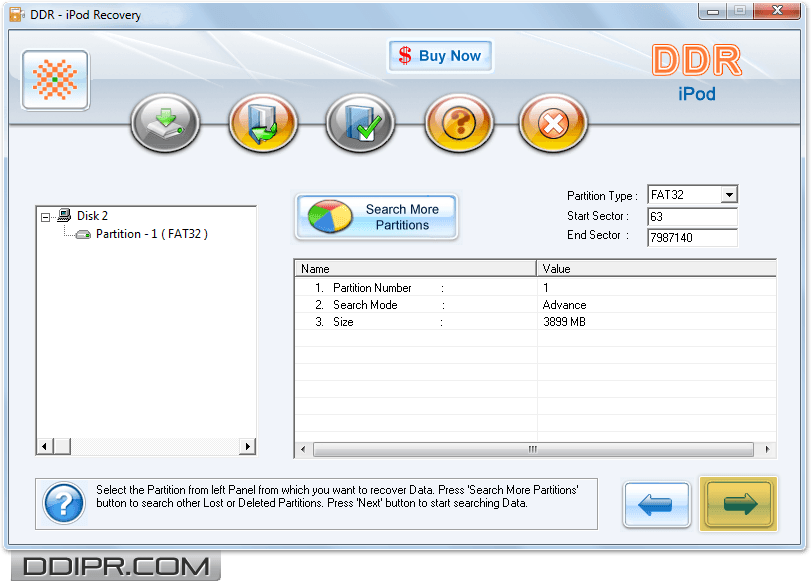This screenshot has width=811, height=581.
Task: Go back with the blue left arrow
Action: [x=656, y=504]
